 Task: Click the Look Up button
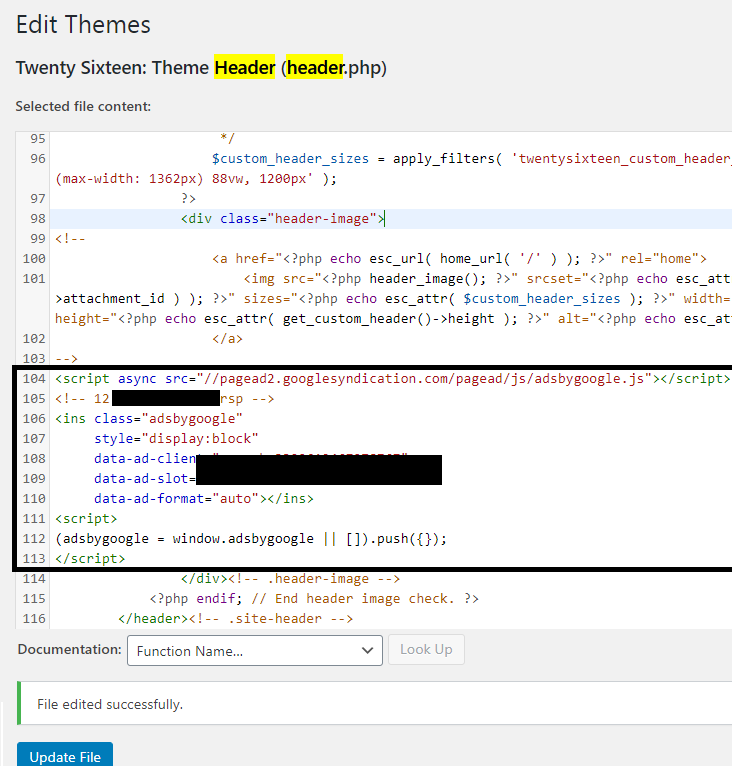pos(426,649)
